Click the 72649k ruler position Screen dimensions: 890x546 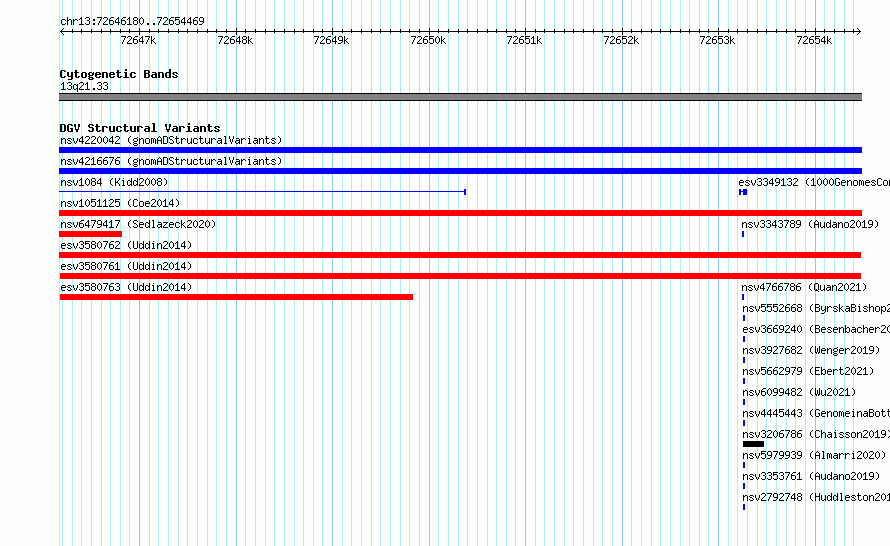tap(331, 40)
